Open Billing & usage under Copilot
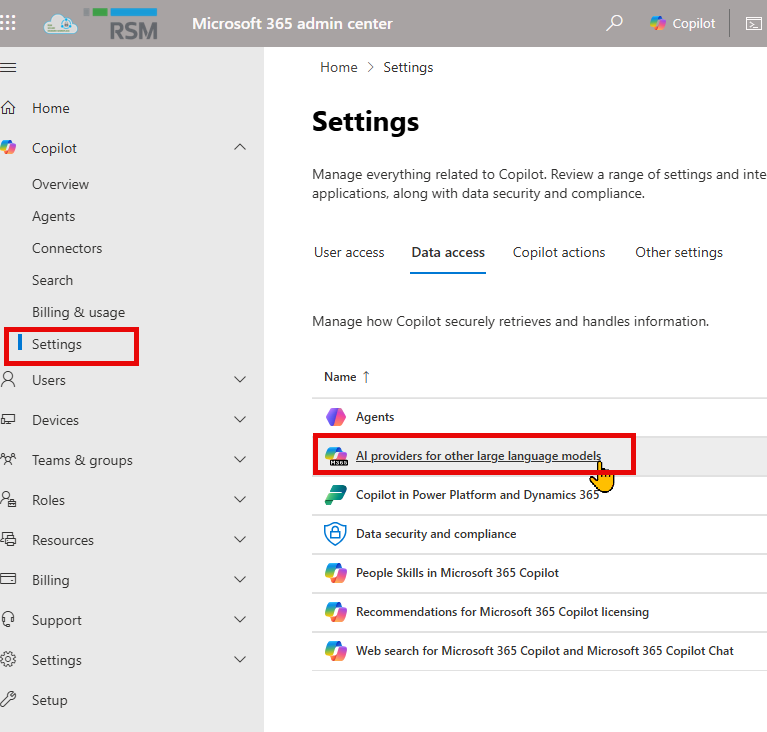The image size is (767, 732). 78,312
